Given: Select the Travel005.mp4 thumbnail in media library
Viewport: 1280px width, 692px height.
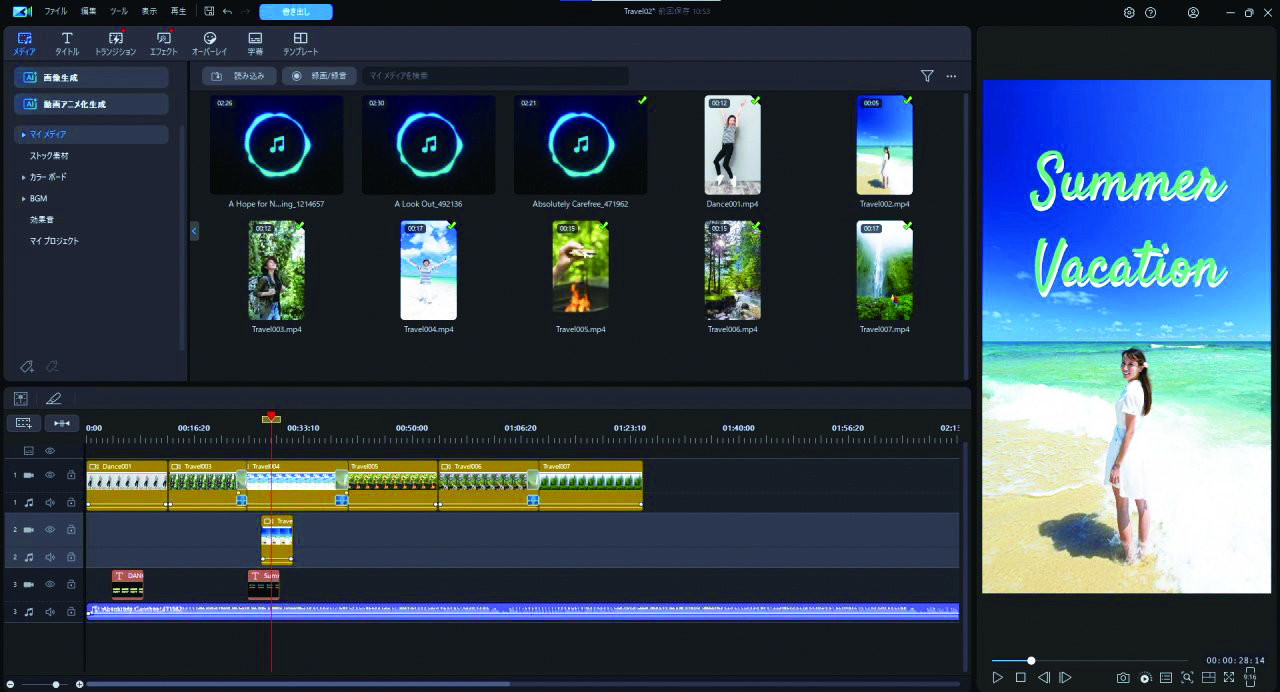Looking at the screenshot, I should pos(580,270).
